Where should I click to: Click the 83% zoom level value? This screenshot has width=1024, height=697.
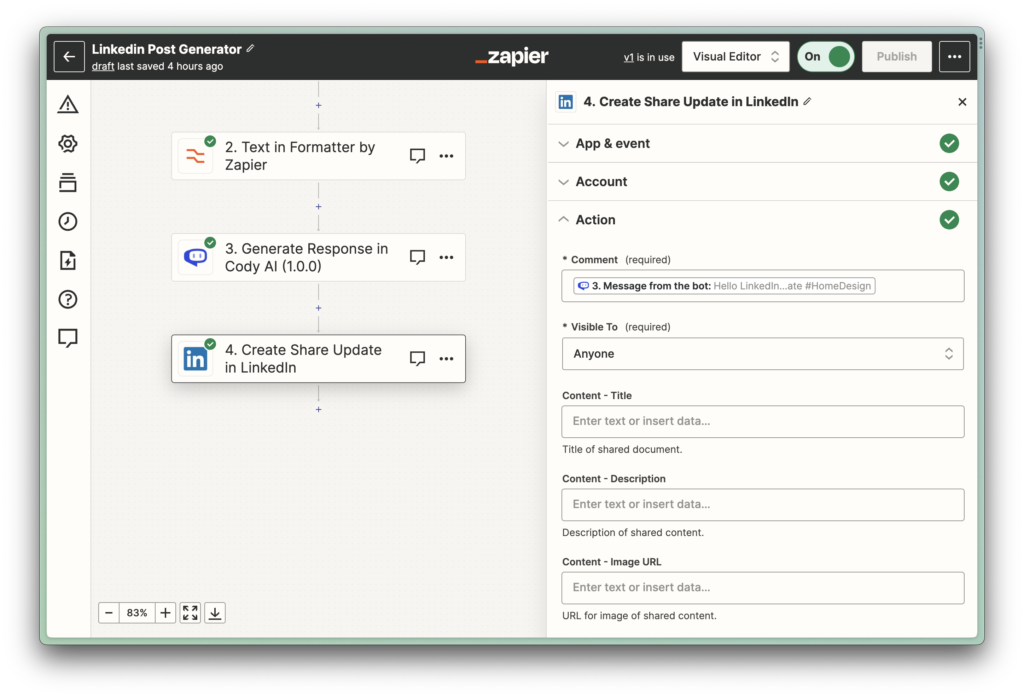(x=137, y=613)
